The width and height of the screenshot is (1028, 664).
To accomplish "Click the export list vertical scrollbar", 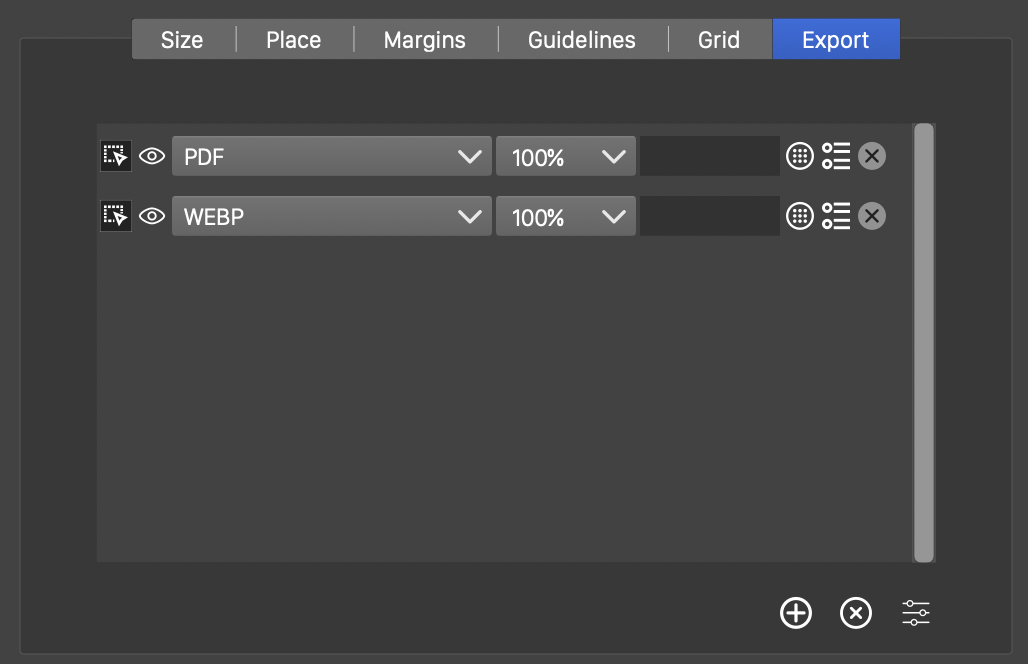I will pyautogui.click(x=924, y=342).
